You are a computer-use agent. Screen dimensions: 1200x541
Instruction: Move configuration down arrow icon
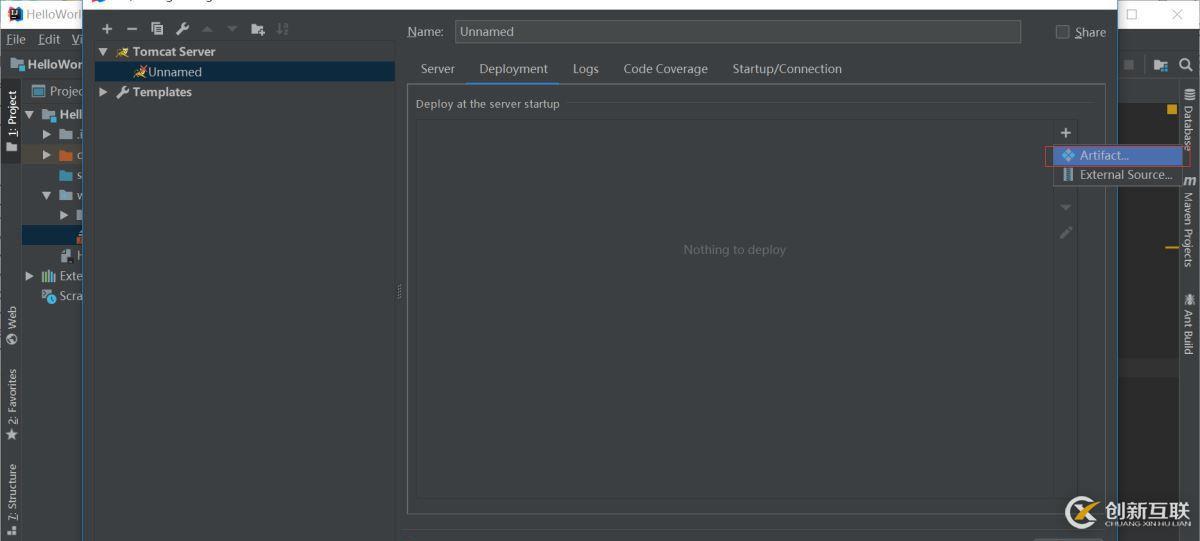(232, 29)
